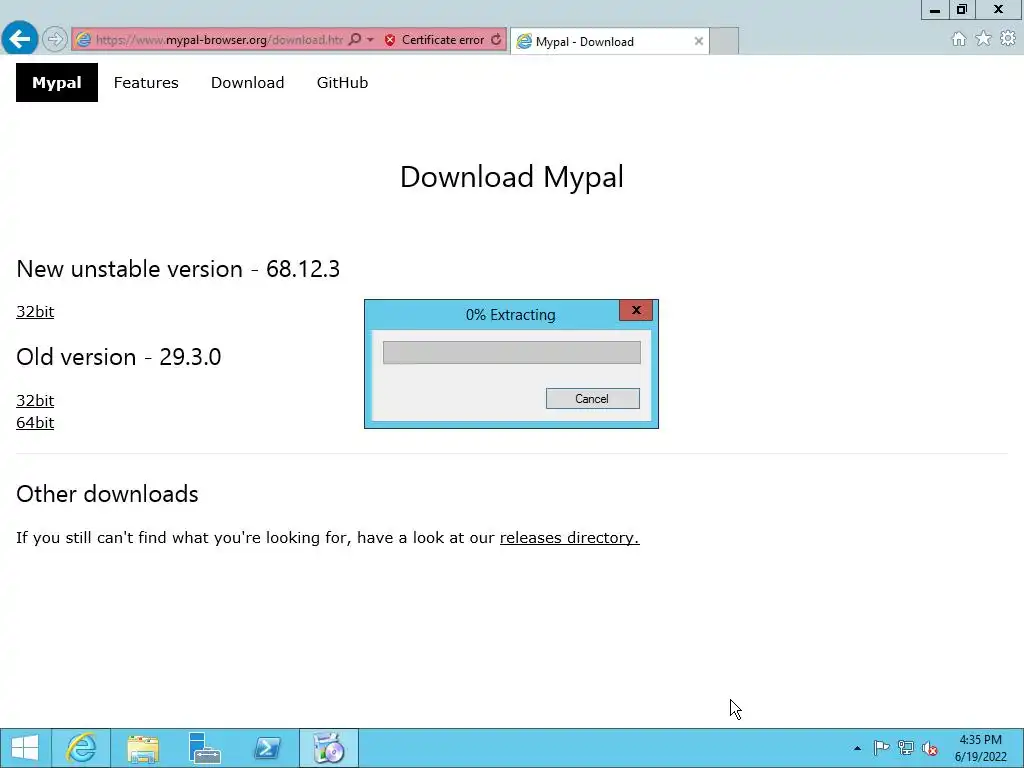The width and height of the screenshot is (1024, 768).
Task: Open File Explorer from taskbar
Action: pos(143,748)
